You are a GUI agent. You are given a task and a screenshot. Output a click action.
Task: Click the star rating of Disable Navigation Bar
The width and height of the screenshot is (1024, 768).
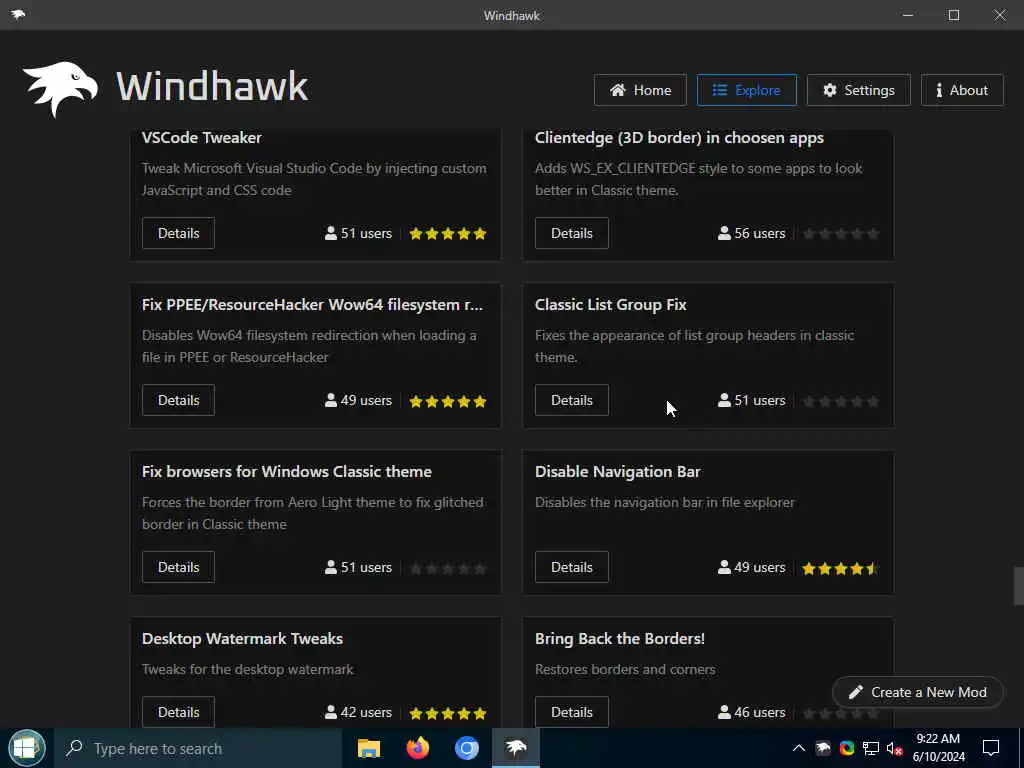pos(840,568)
